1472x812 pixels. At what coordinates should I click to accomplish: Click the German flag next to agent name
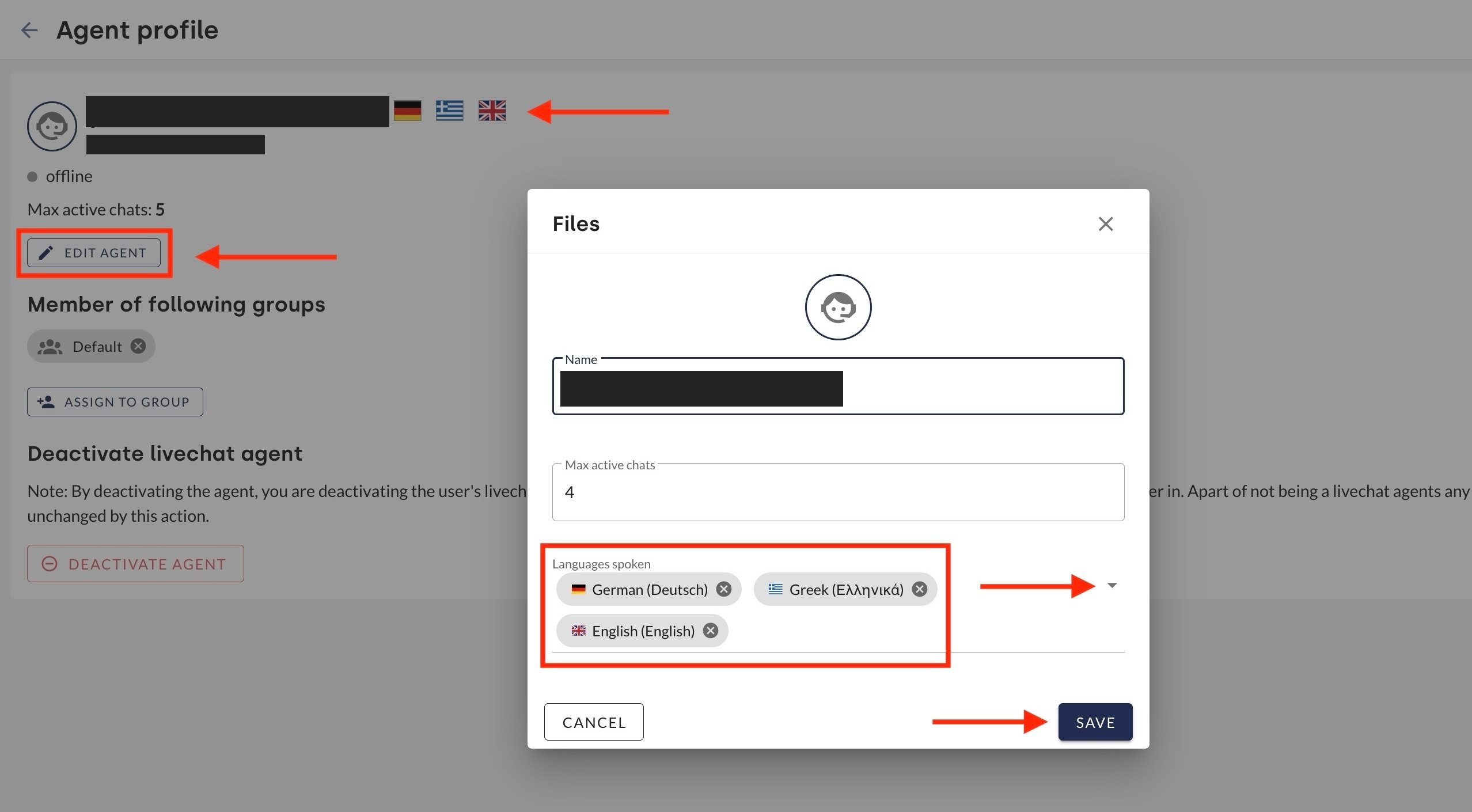click(x=407, y=111)
